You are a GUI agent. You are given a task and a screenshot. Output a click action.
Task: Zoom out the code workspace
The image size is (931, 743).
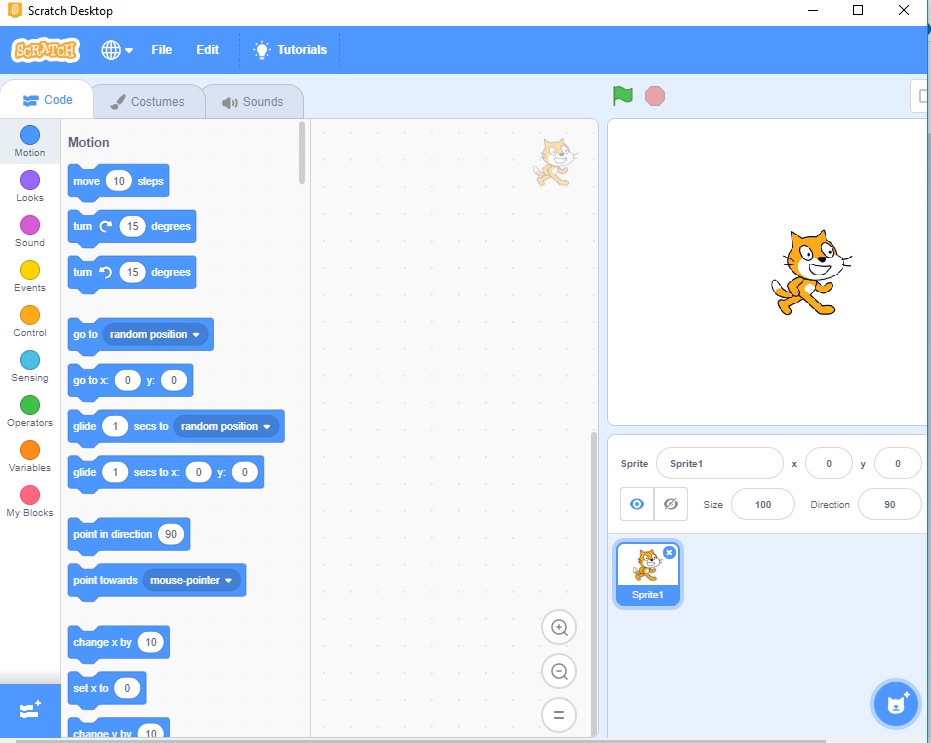[x=559, y=671]
